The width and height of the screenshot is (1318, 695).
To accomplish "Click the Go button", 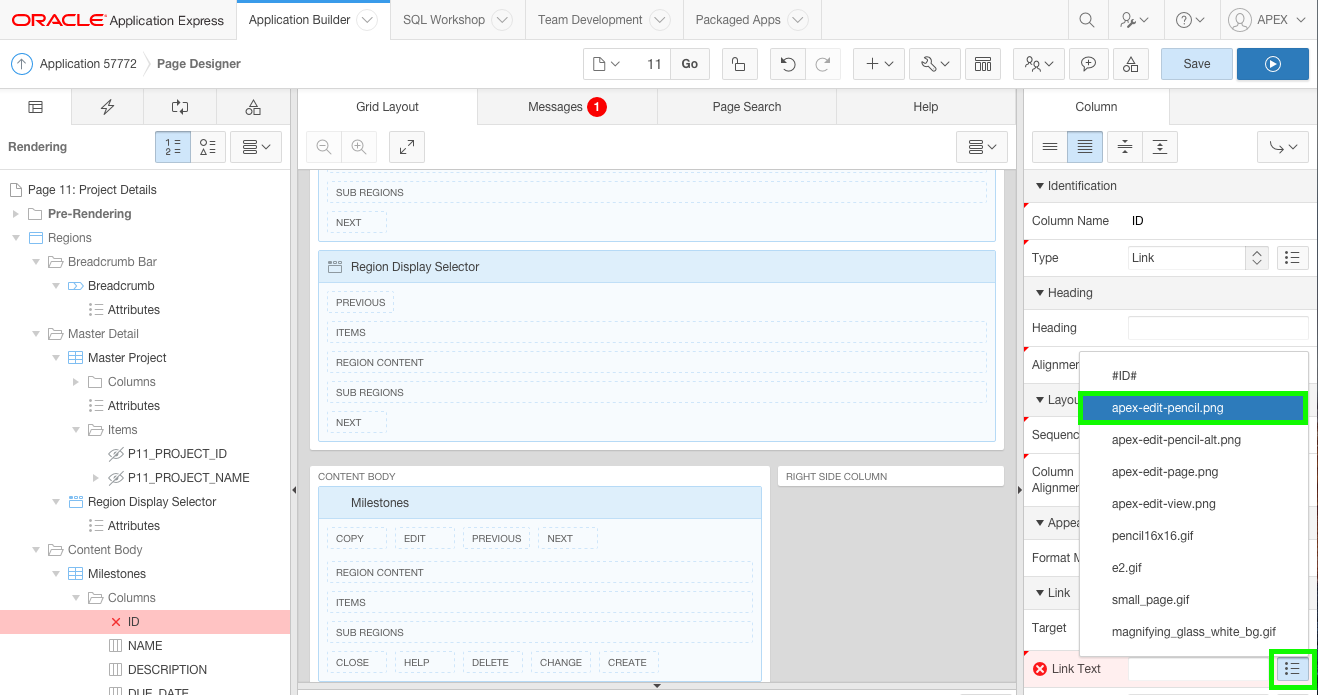I will point(690,64).
